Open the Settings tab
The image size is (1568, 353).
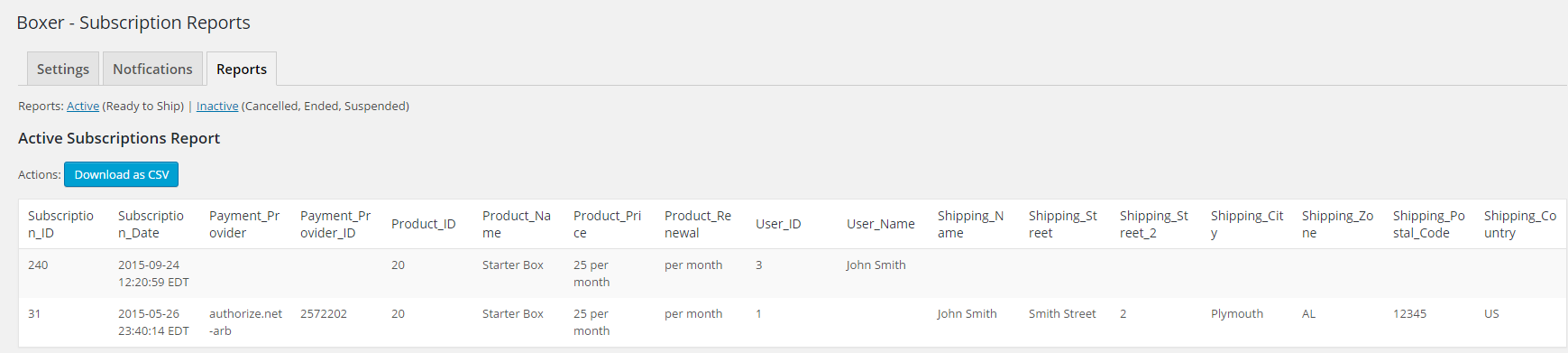[63, 69]
